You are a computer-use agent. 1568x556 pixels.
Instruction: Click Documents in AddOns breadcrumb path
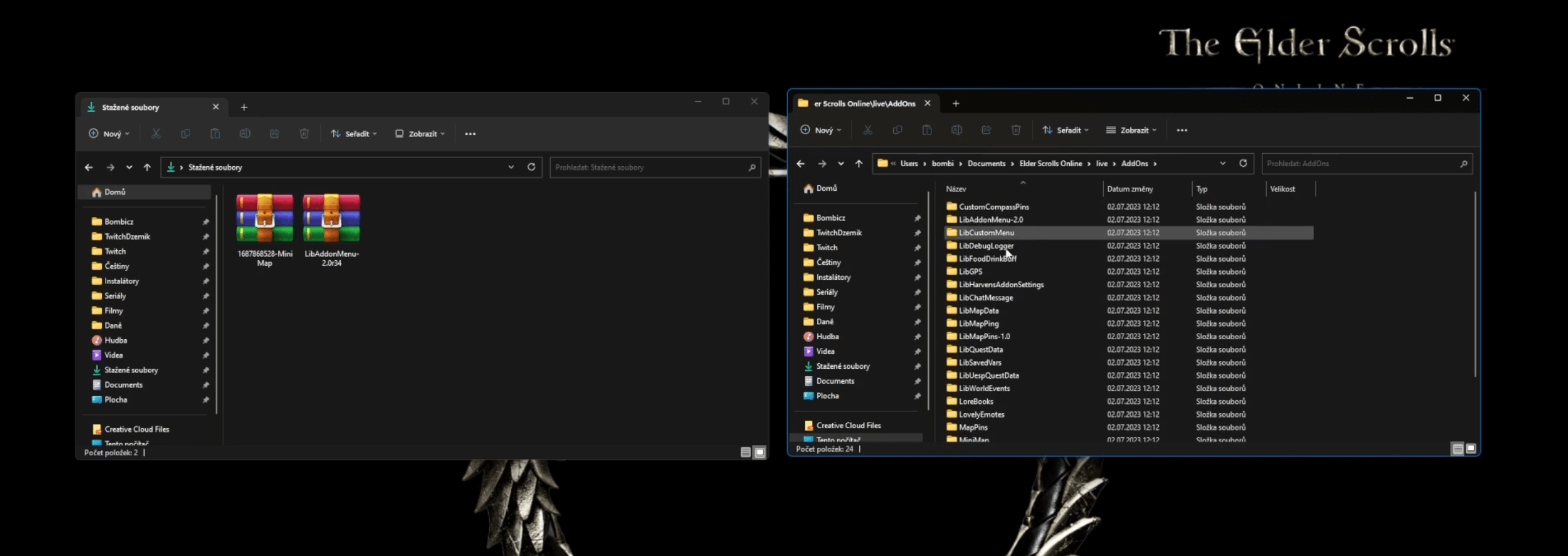pos(986,164)
